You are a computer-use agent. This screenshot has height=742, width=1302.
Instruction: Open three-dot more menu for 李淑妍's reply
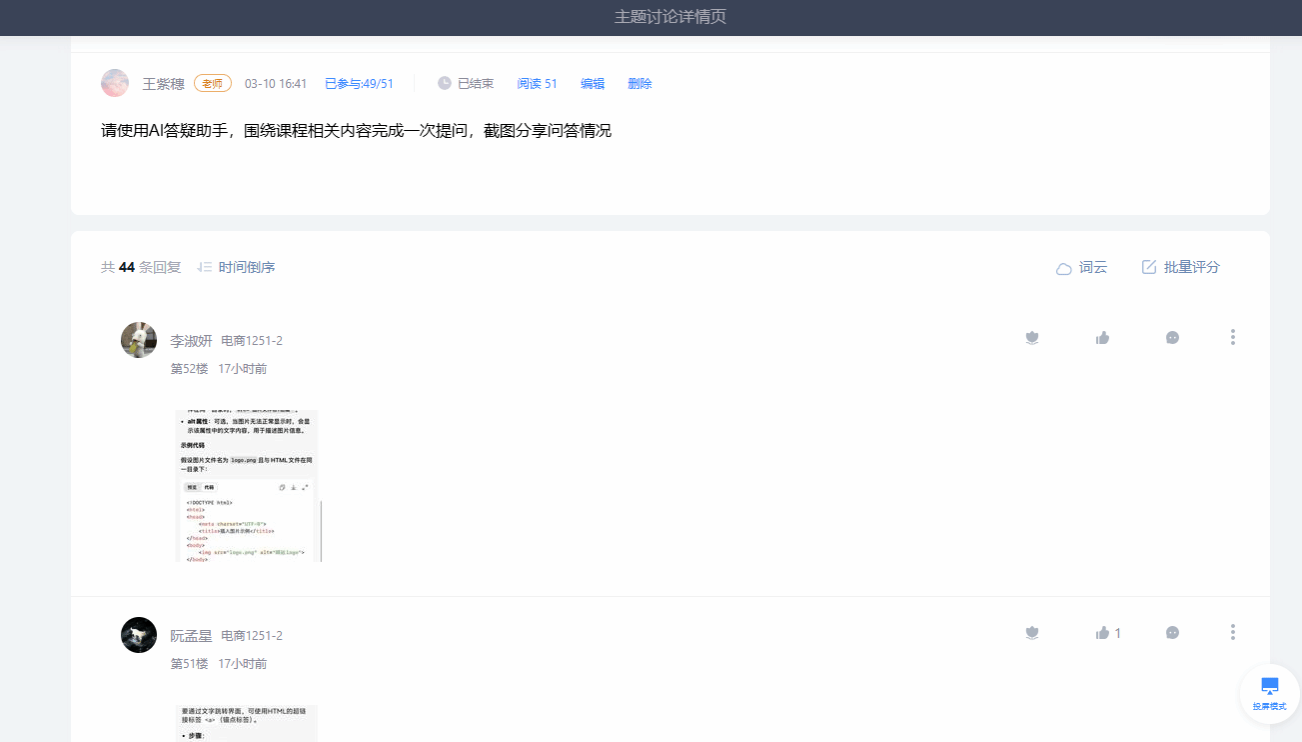pyautogui.click(x=1232, y=337)
